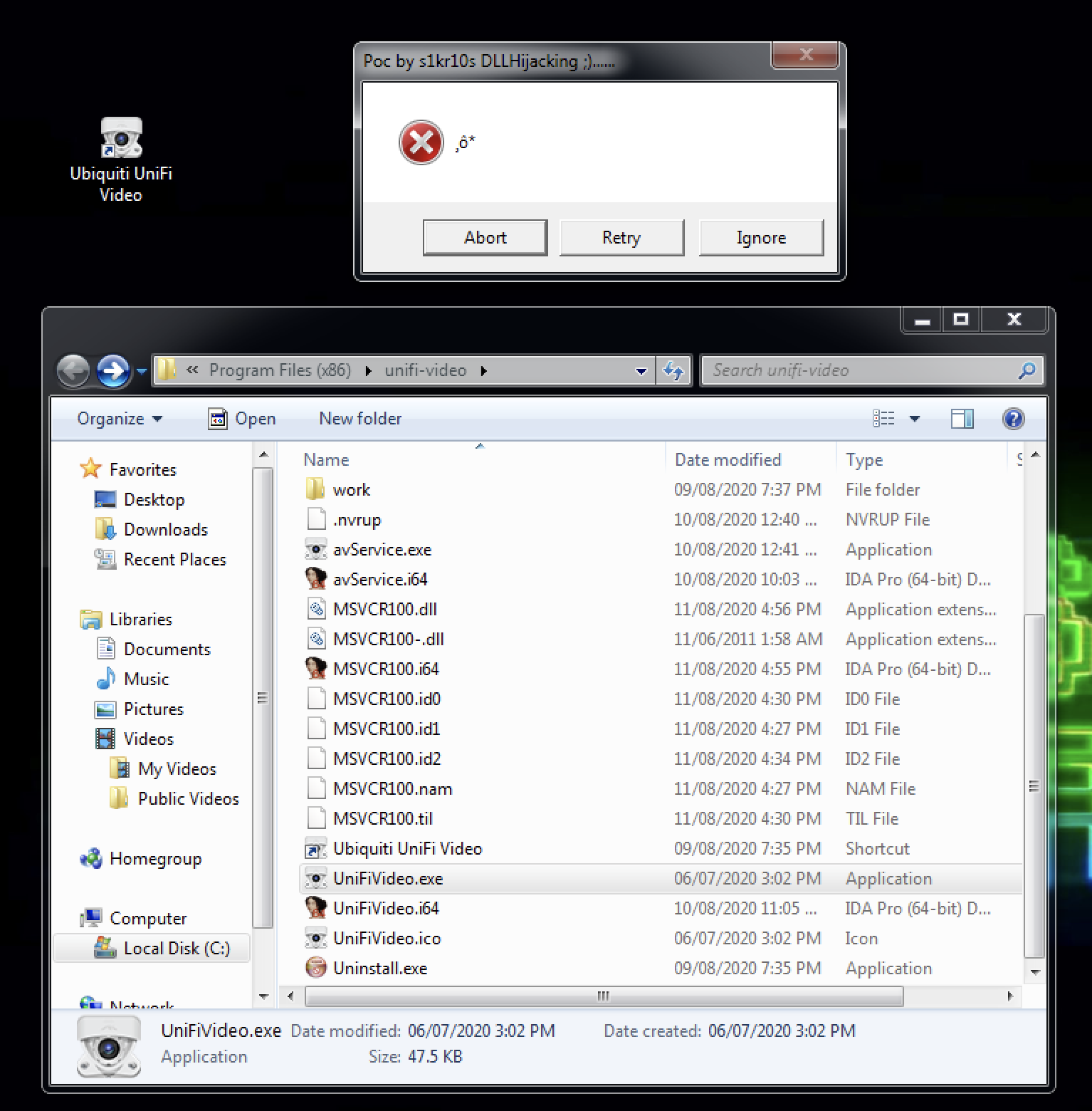
Task: Click Open in the Explorer toolbar
Action: 242,419
